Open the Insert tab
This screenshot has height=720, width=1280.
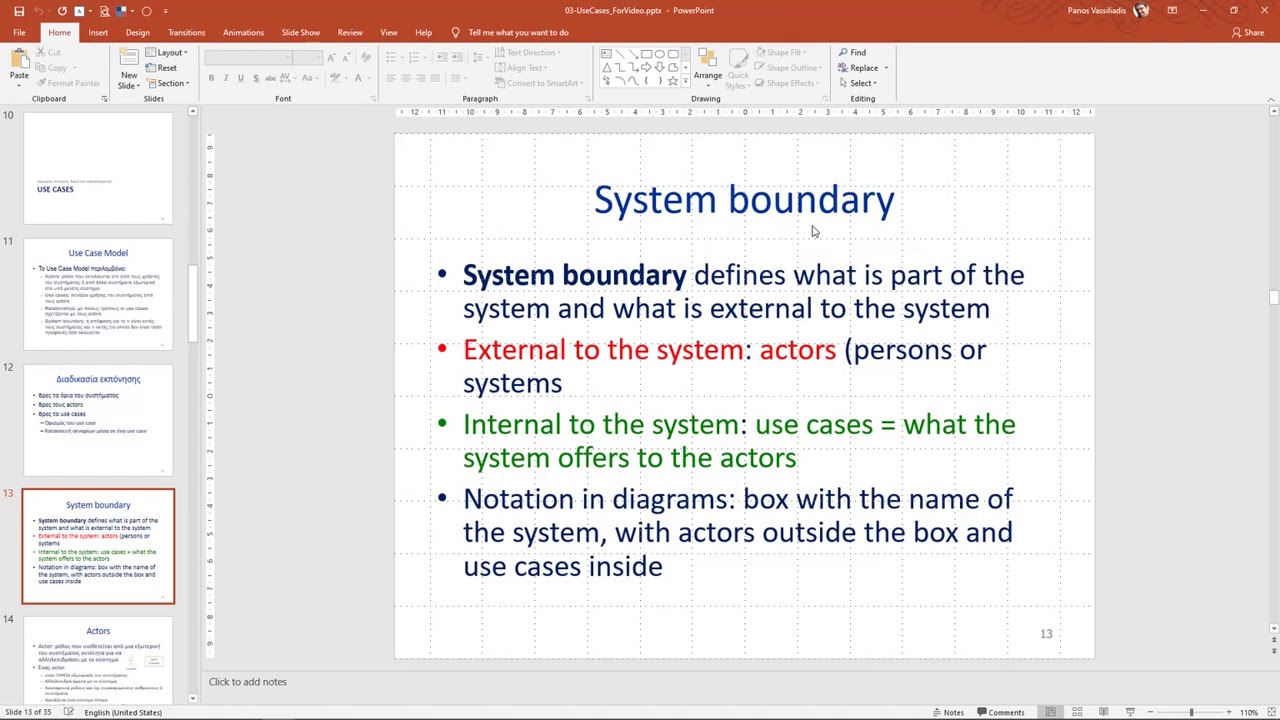[98, 32]
